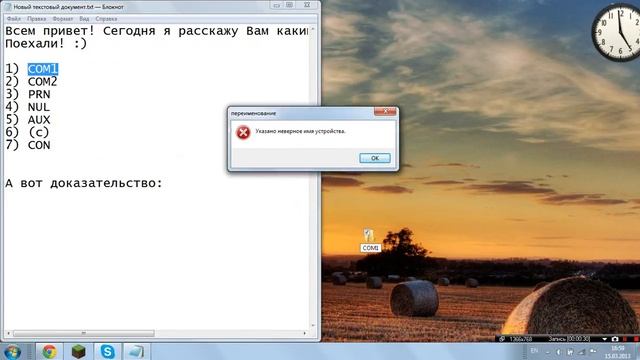Minimize the Notepad window
640x360 pixels.
tap(277, 5)
